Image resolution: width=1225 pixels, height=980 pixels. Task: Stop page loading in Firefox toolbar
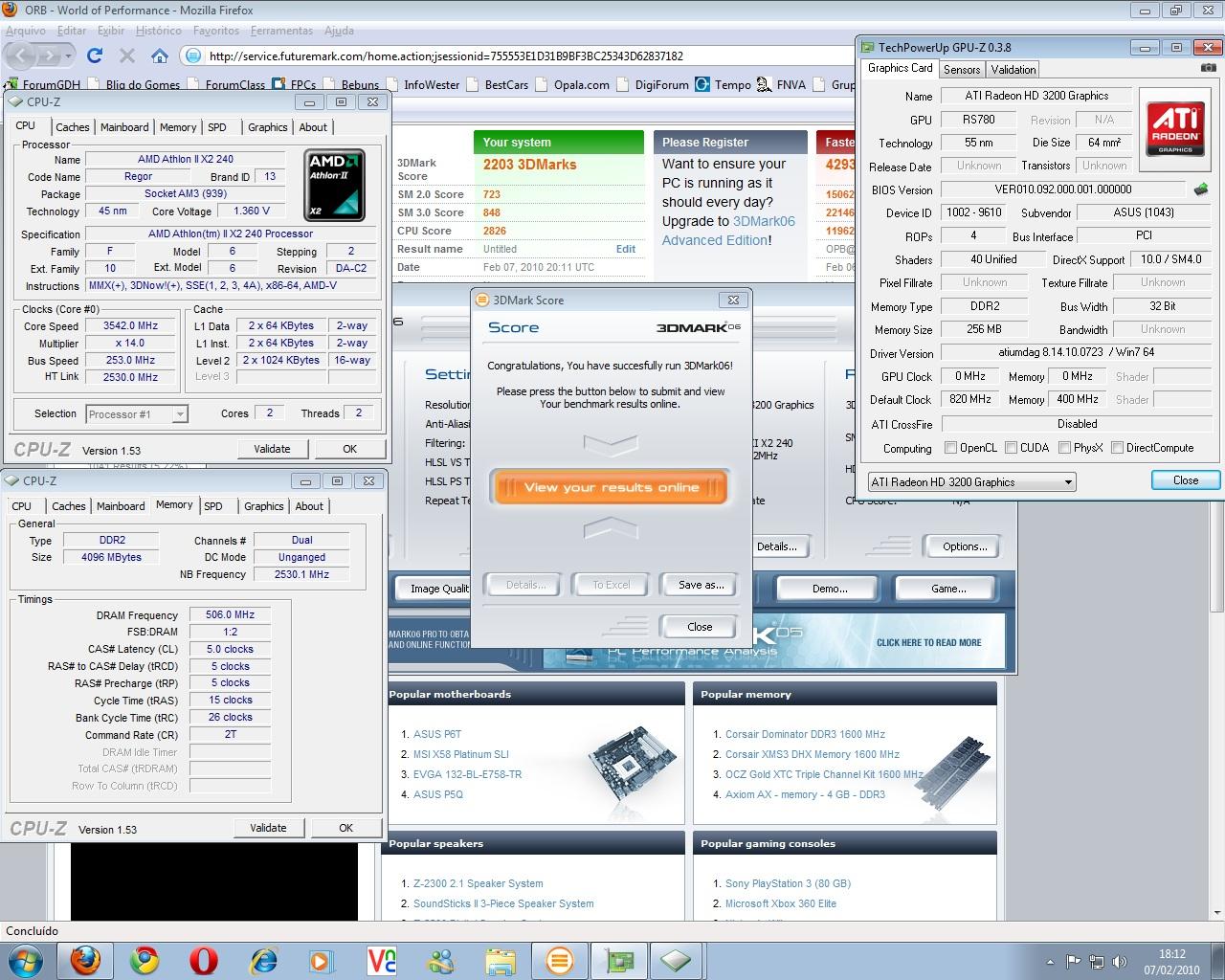click(126, 56)
